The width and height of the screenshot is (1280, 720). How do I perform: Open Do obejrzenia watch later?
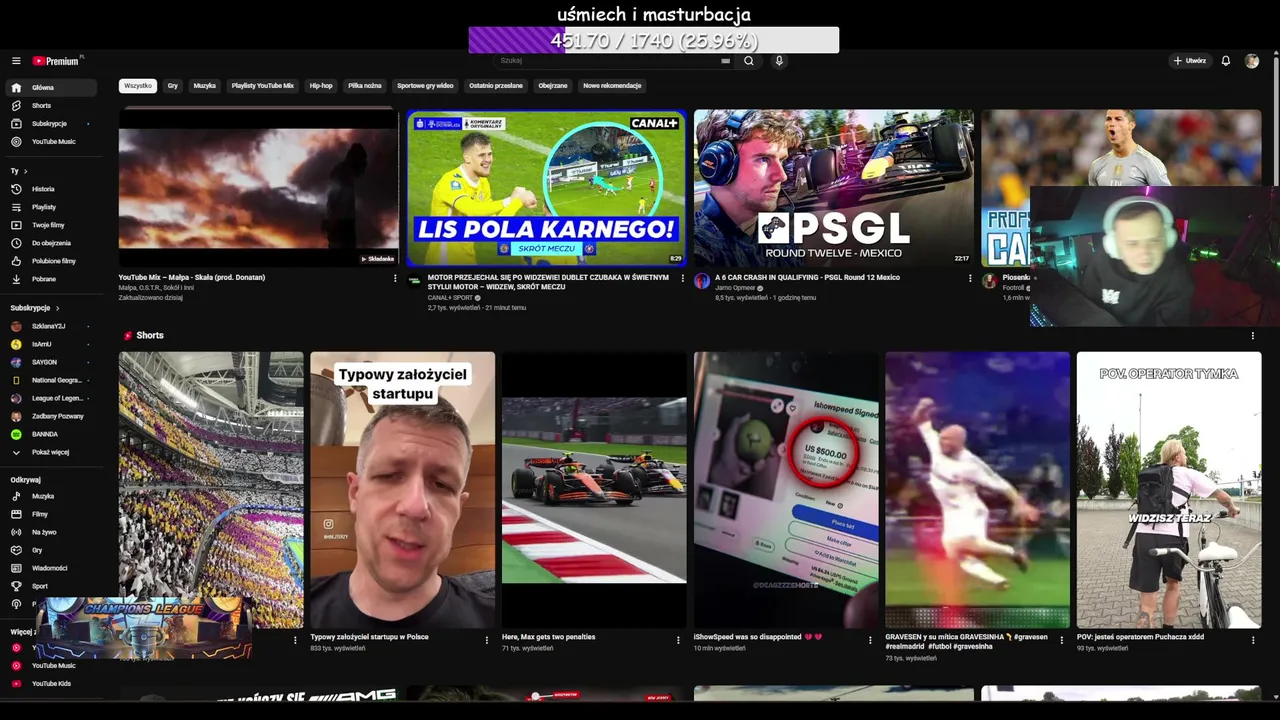click(53, 243)
